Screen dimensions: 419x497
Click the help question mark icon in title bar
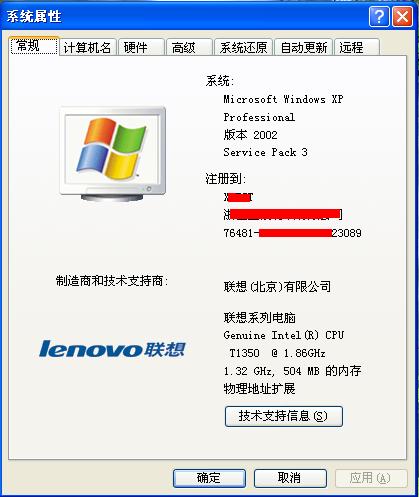pos(379,16)
